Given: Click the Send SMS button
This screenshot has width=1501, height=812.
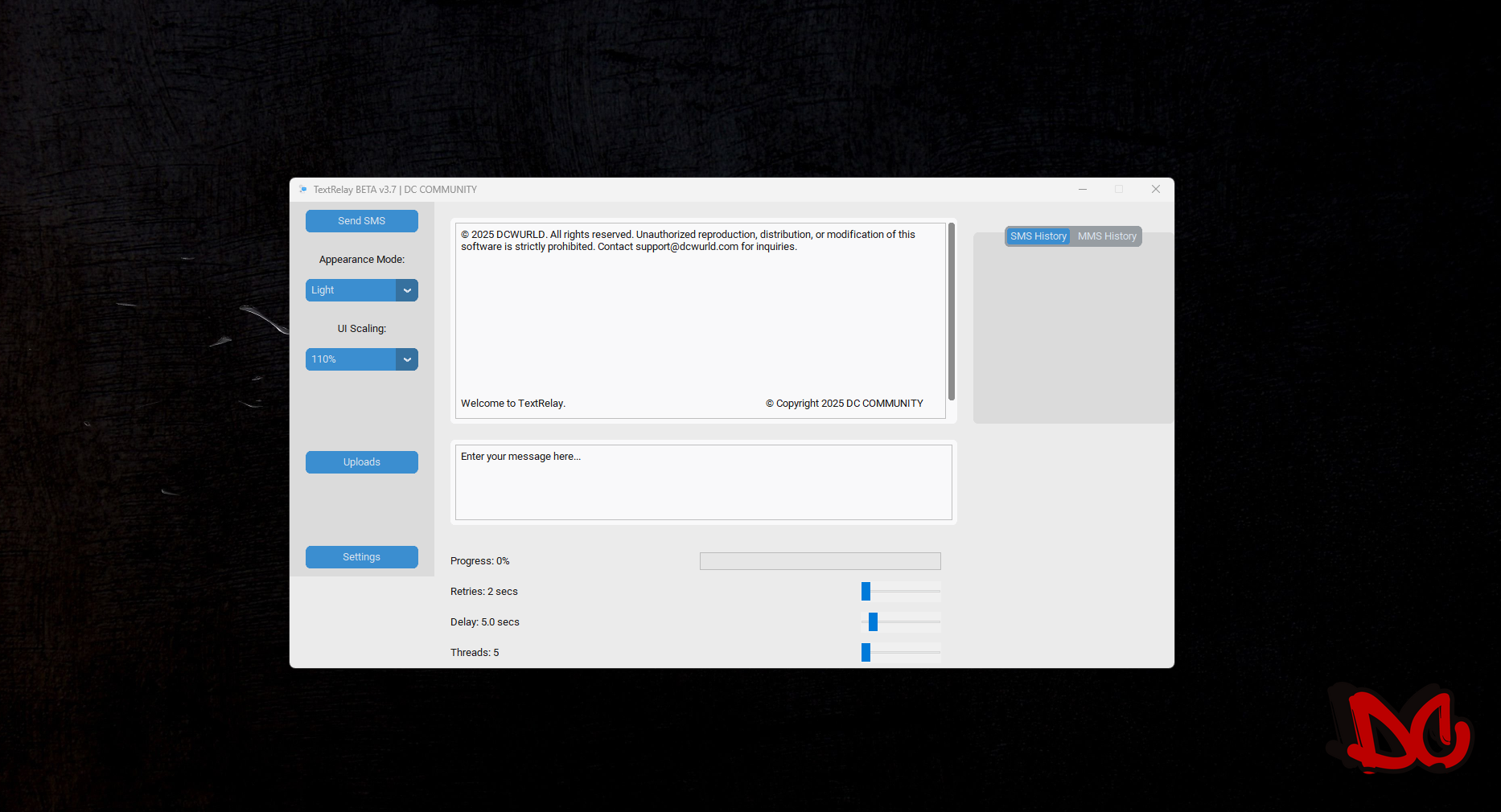Looking at the screenshot, I should [361, 221].
